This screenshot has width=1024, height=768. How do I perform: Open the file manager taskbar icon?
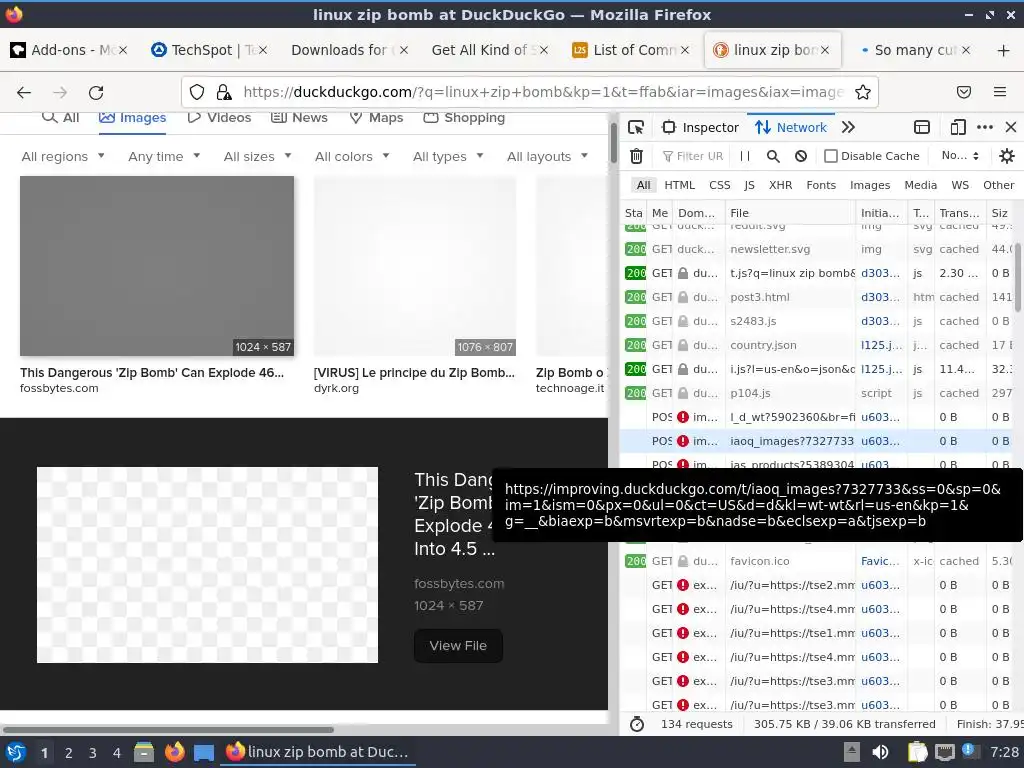pos(144,752)
